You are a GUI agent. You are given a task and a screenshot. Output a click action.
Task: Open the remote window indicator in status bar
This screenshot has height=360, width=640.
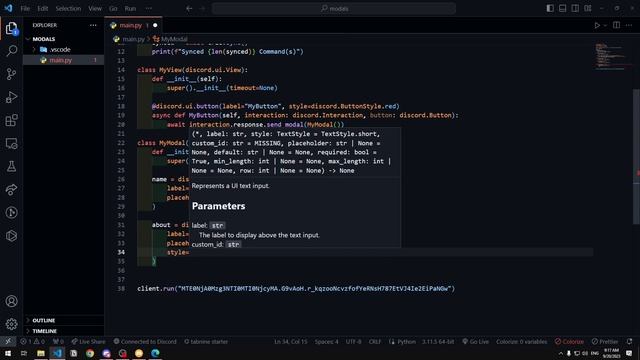pos(8,342)
